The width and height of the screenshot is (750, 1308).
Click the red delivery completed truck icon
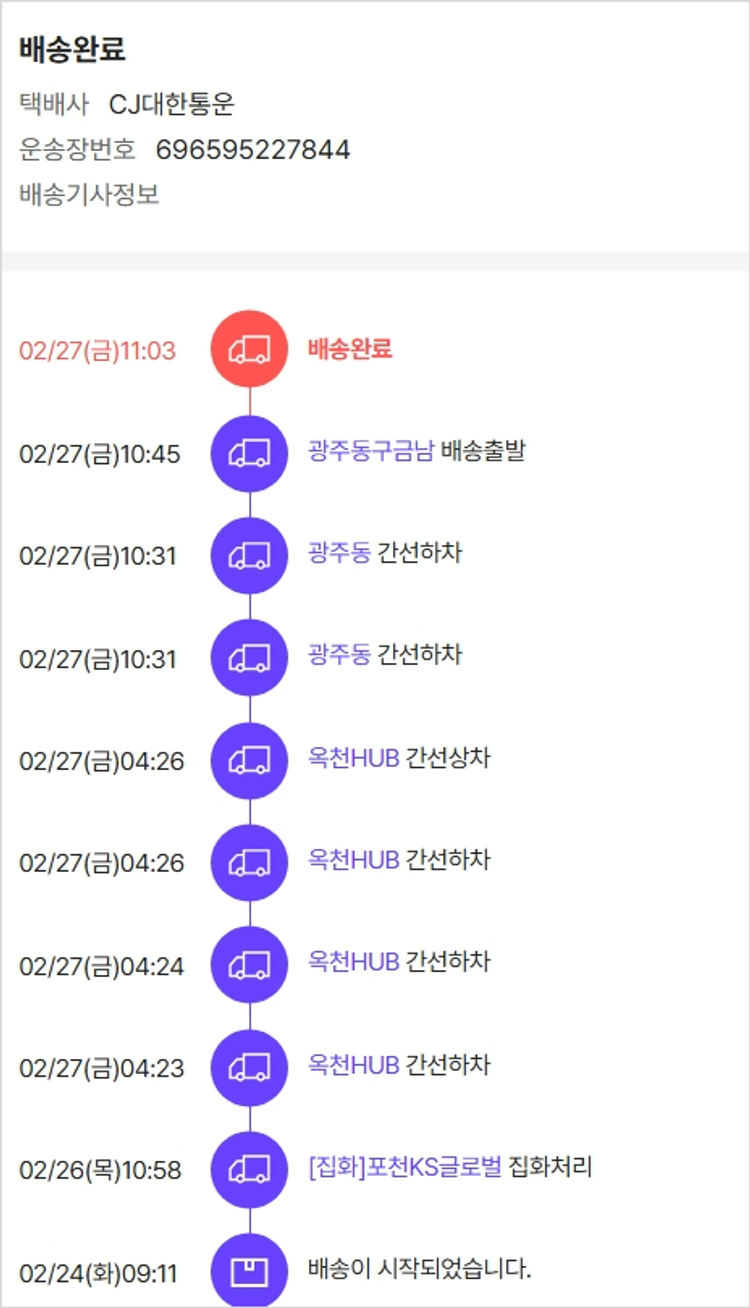coord(249,349)
